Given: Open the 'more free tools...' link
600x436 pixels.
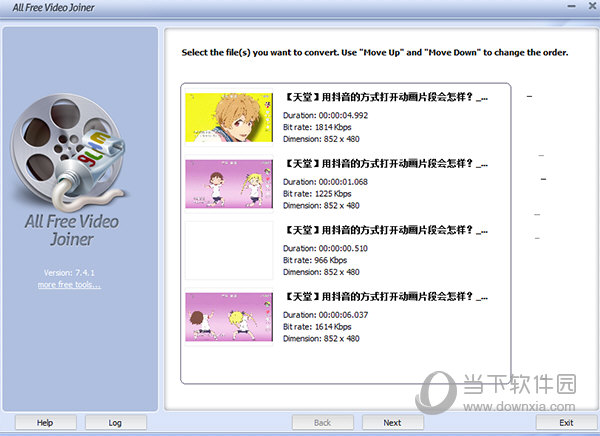Looking at the screenshot, I should coord(69,284).
